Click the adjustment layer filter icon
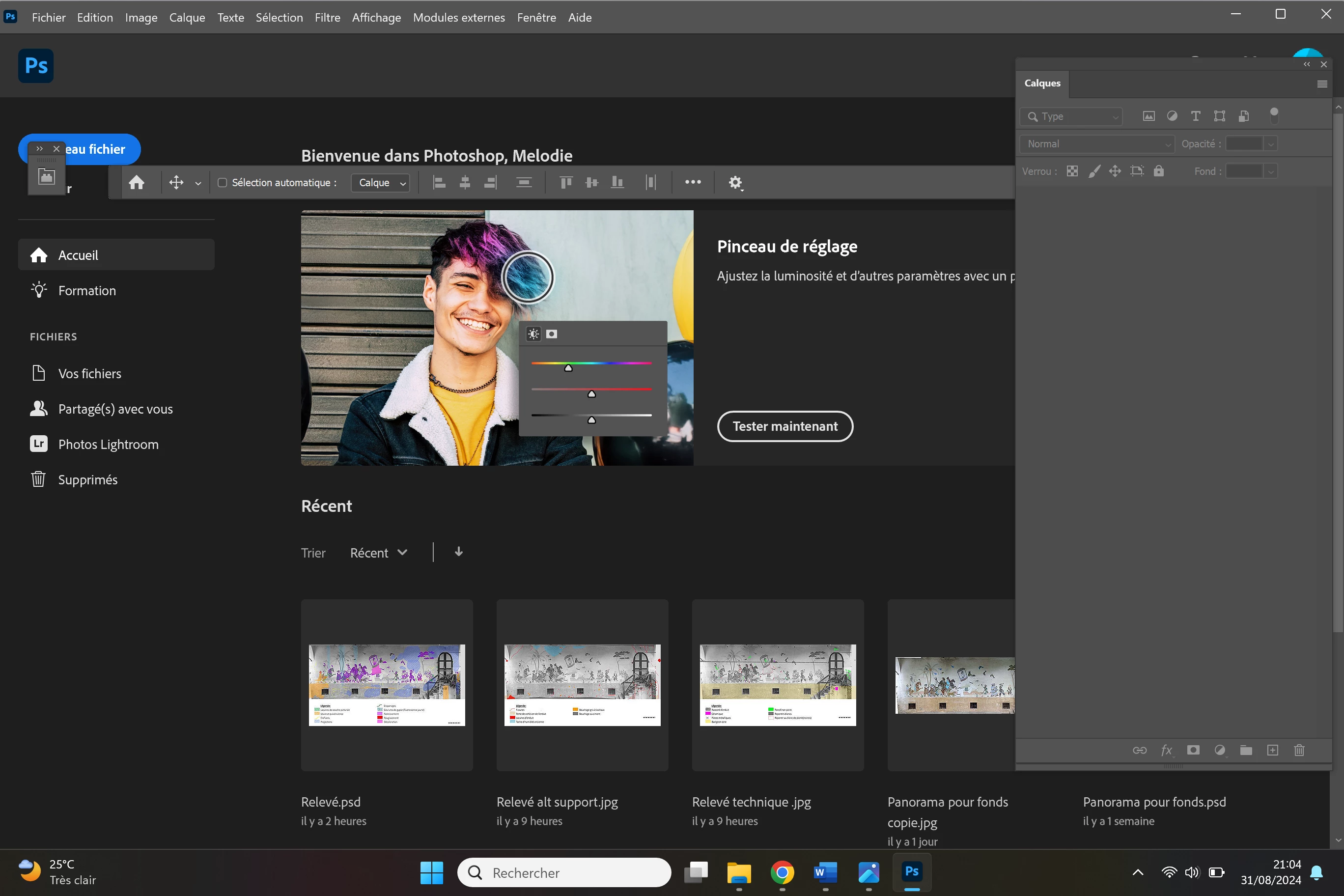 pyautogui.click(x=1172, y=116)
